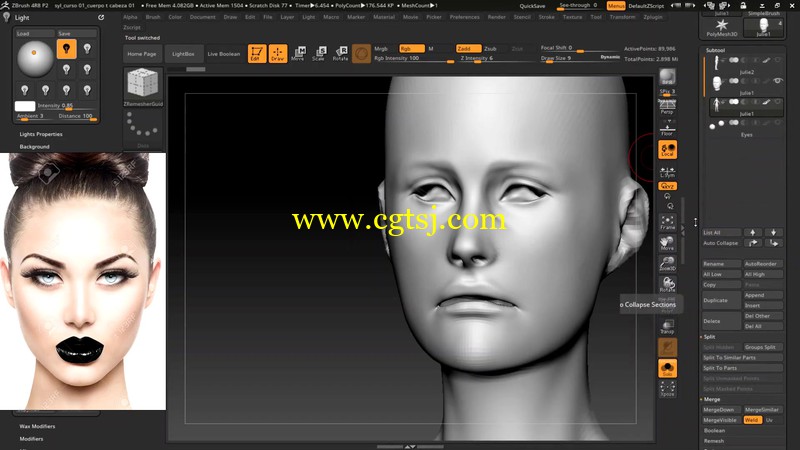This screenshot has height=450, width=800.
Task: Open the Brush menu
Action: (153, 17)
